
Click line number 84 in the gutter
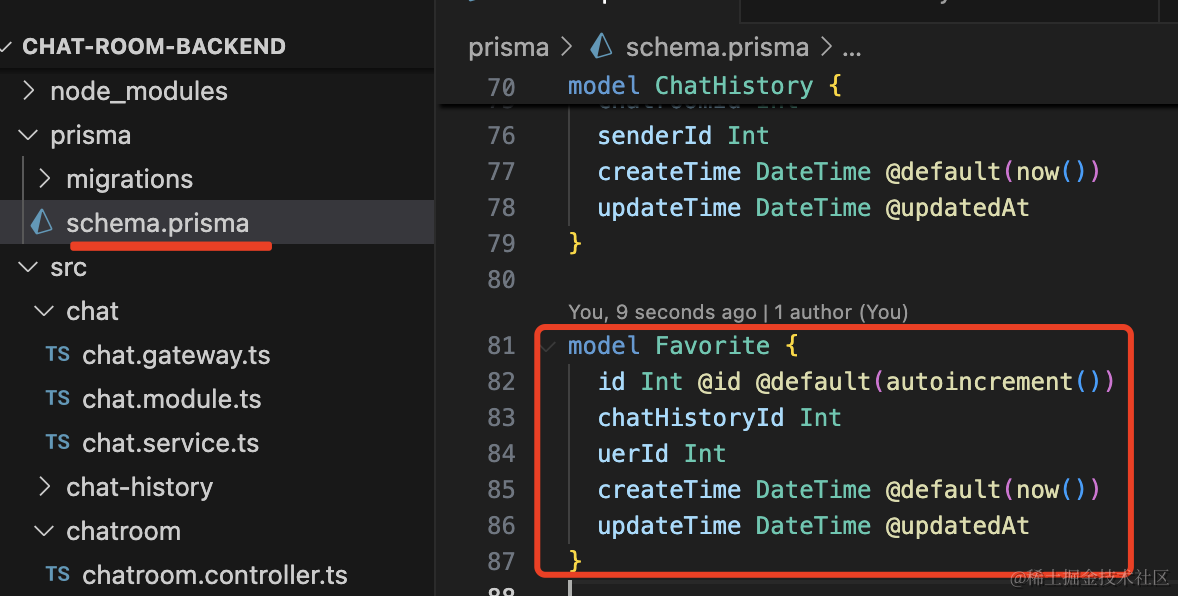[x=501, y=454]
